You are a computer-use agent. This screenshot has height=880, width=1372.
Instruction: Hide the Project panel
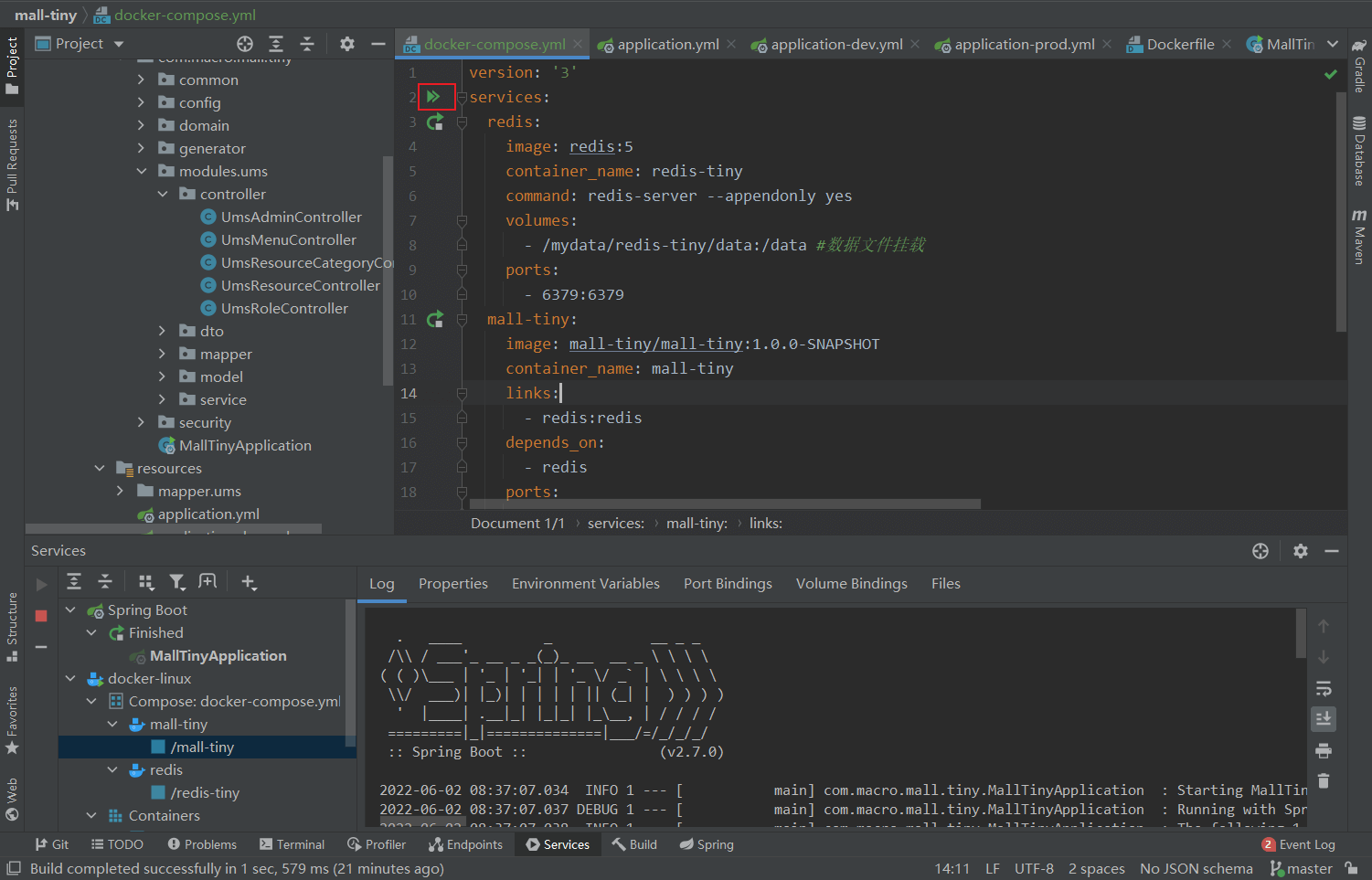click(x=378, y=44)
